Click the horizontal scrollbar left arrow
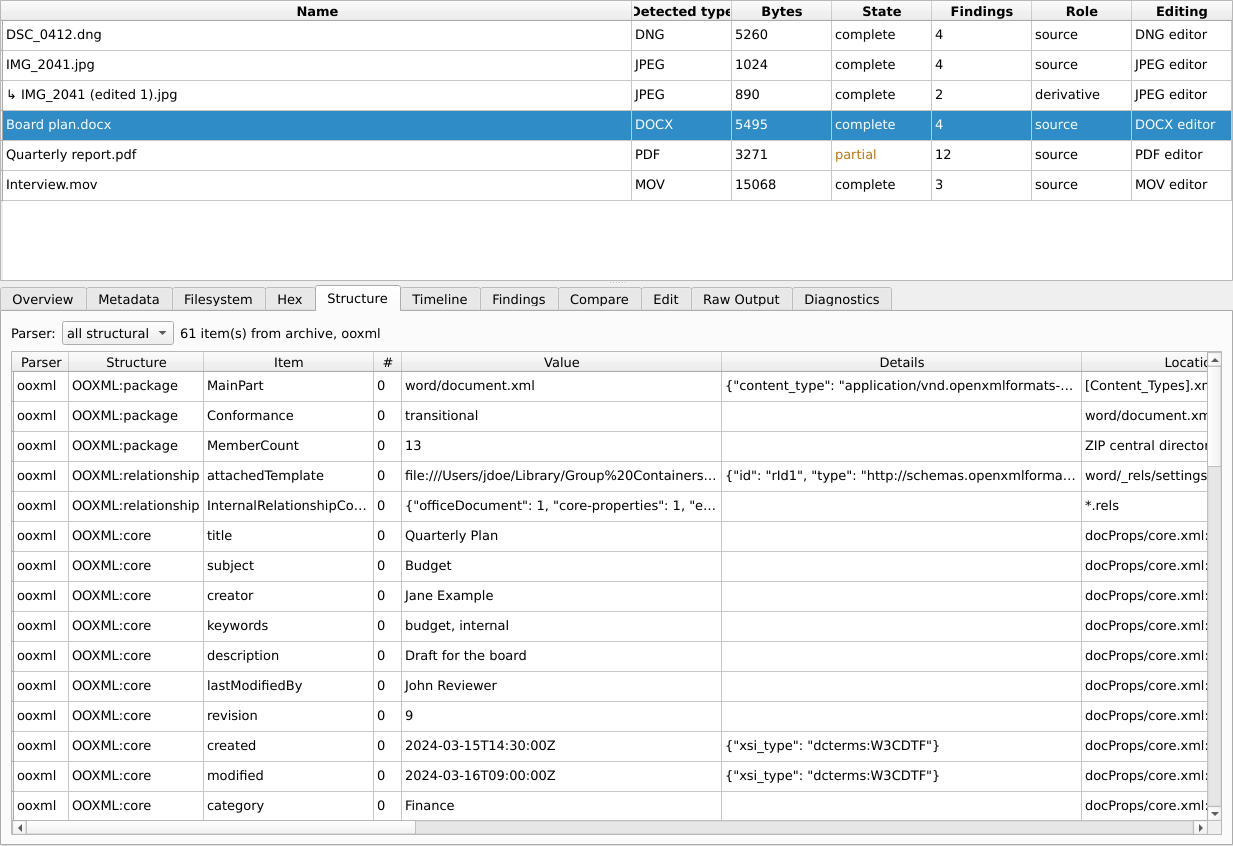Image resolution: width=1233 pixels, height=846 pixels. coord(19,828)
